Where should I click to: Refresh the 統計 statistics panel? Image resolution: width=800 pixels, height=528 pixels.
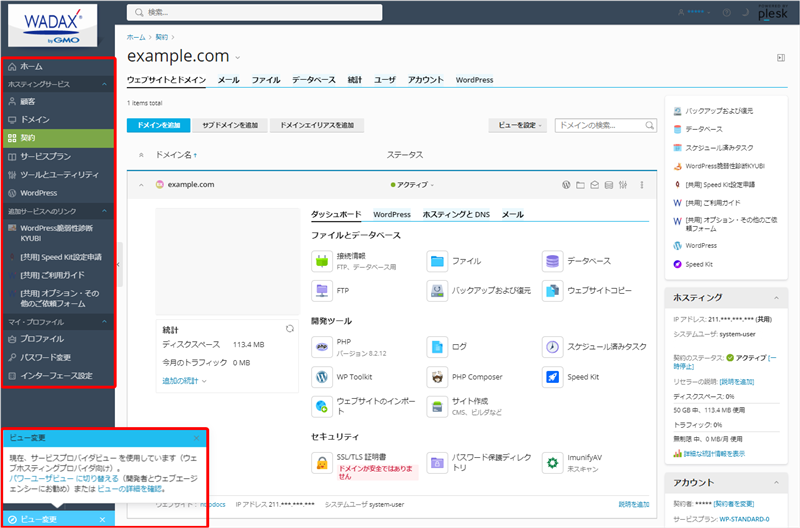pyautogui.click(x=290, y=329)
